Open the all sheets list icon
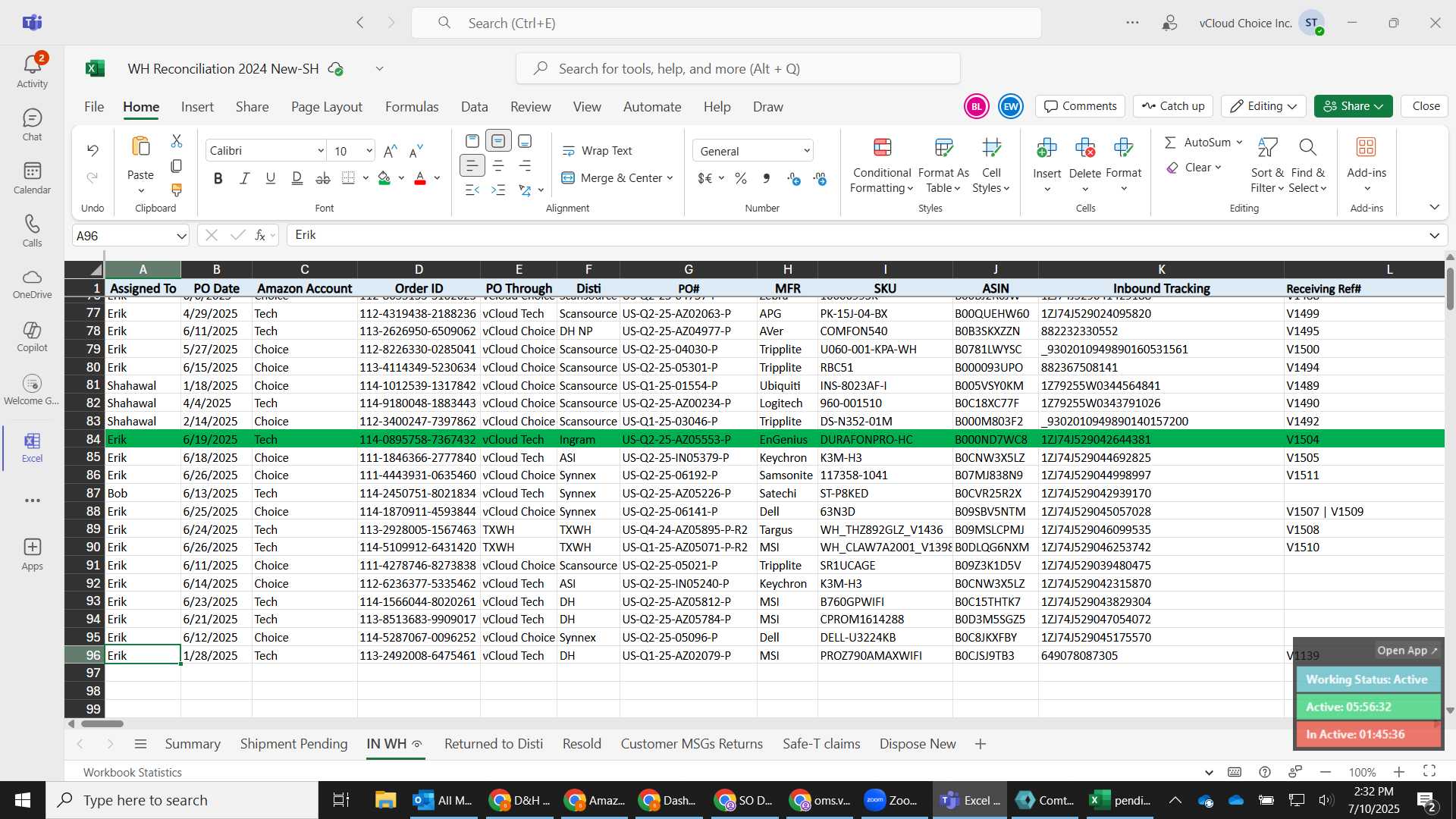The width and height of the screenshot is (1456, 819). tap(140, 744)
